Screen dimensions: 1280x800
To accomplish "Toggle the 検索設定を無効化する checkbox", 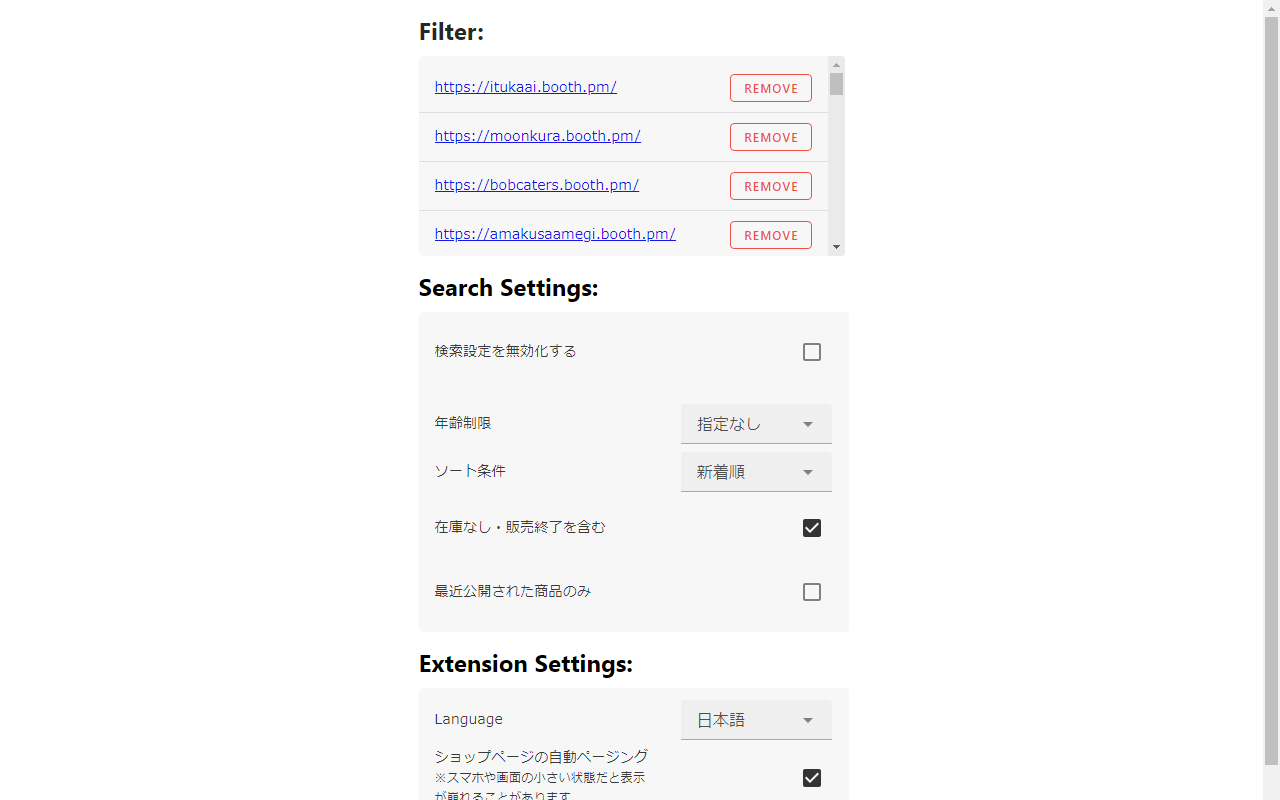I will 812,352.
